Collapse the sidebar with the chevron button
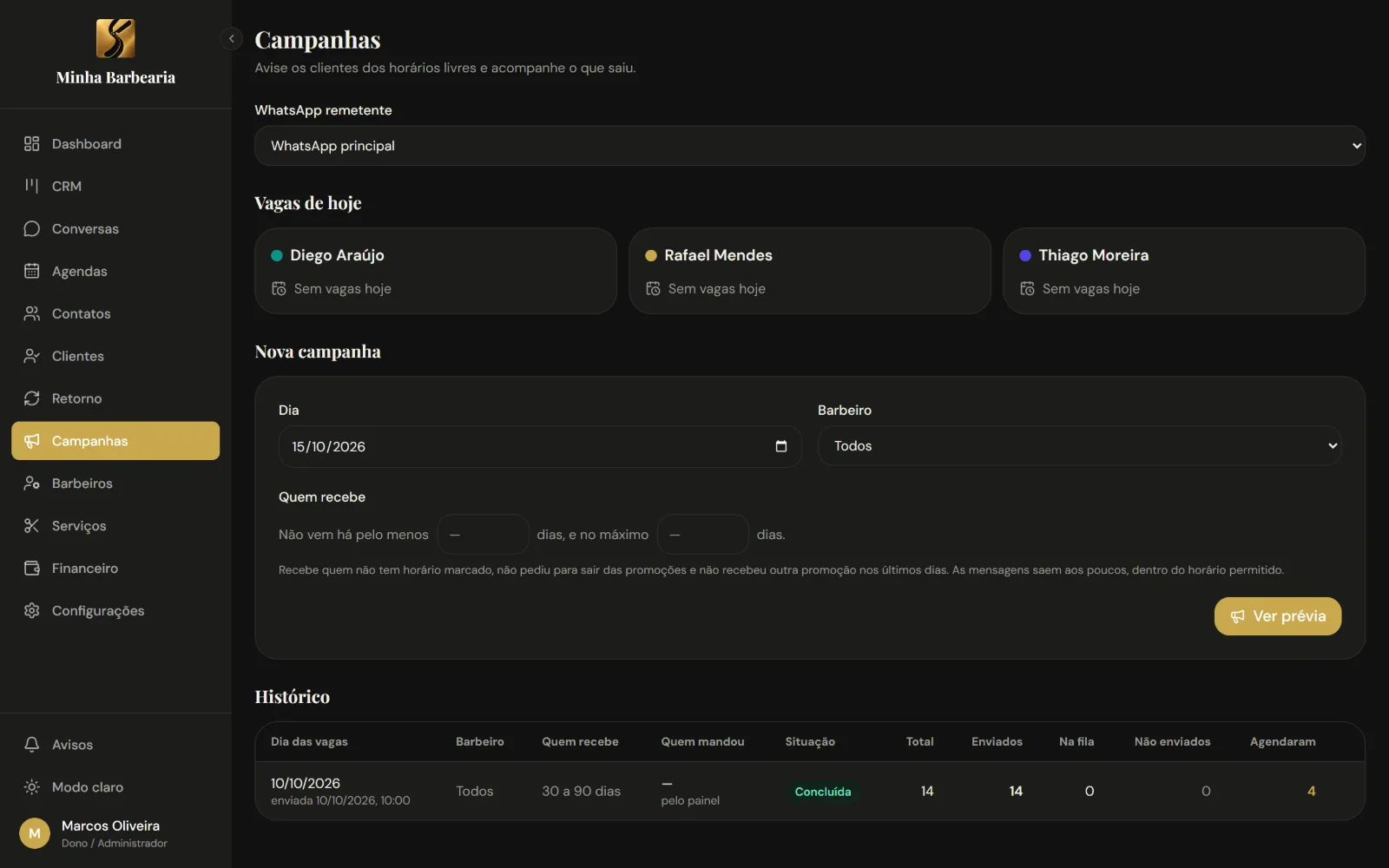1389x868 pixels. 231,38
